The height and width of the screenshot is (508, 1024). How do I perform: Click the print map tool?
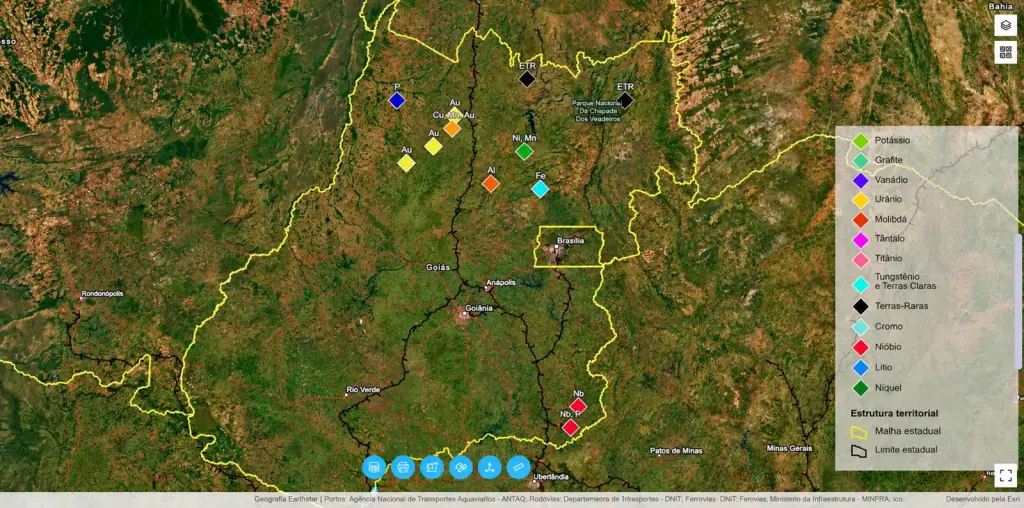coord(403,467)
